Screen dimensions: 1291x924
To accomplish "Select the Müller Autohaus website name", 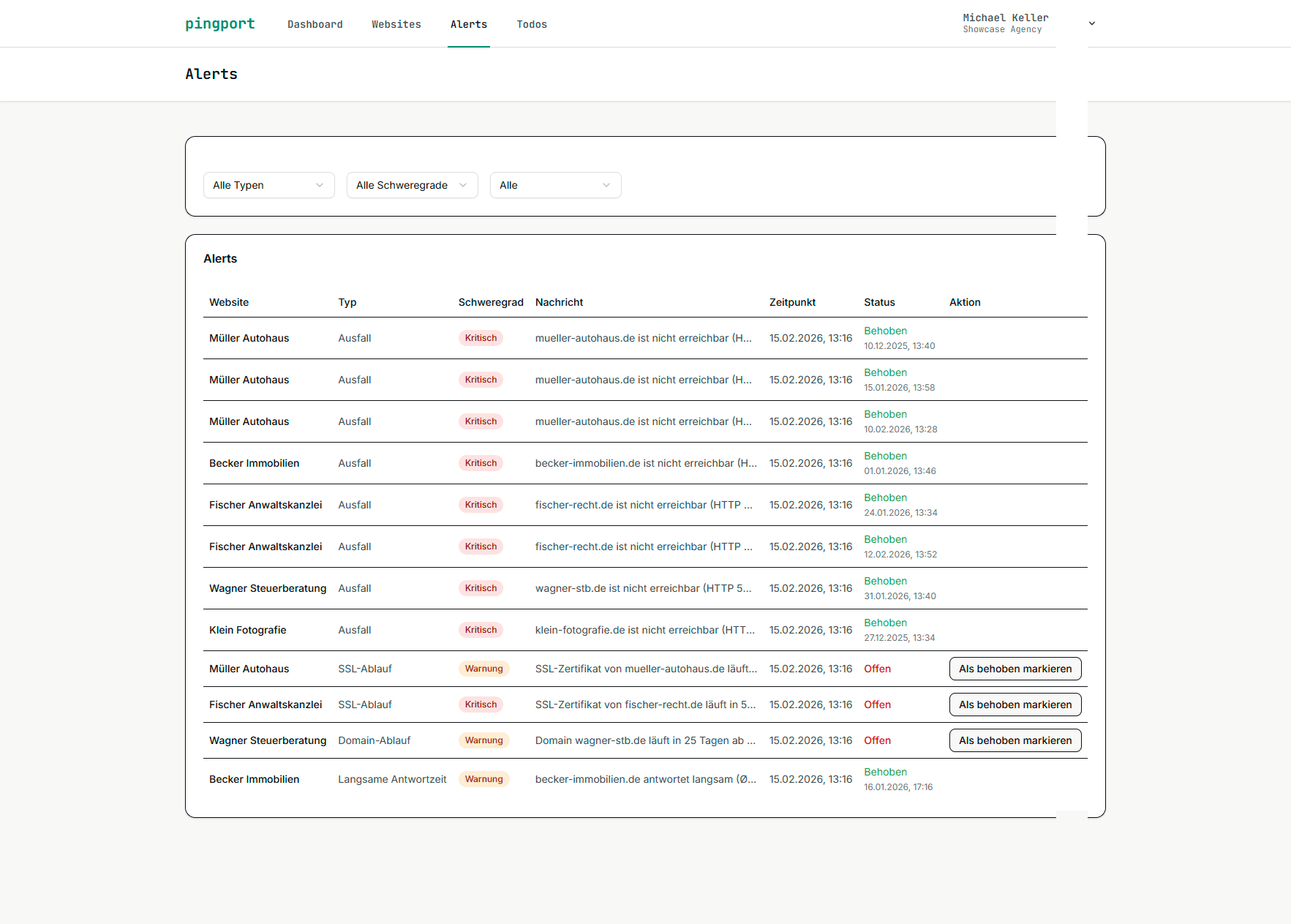I will click(x=249, y=338).
